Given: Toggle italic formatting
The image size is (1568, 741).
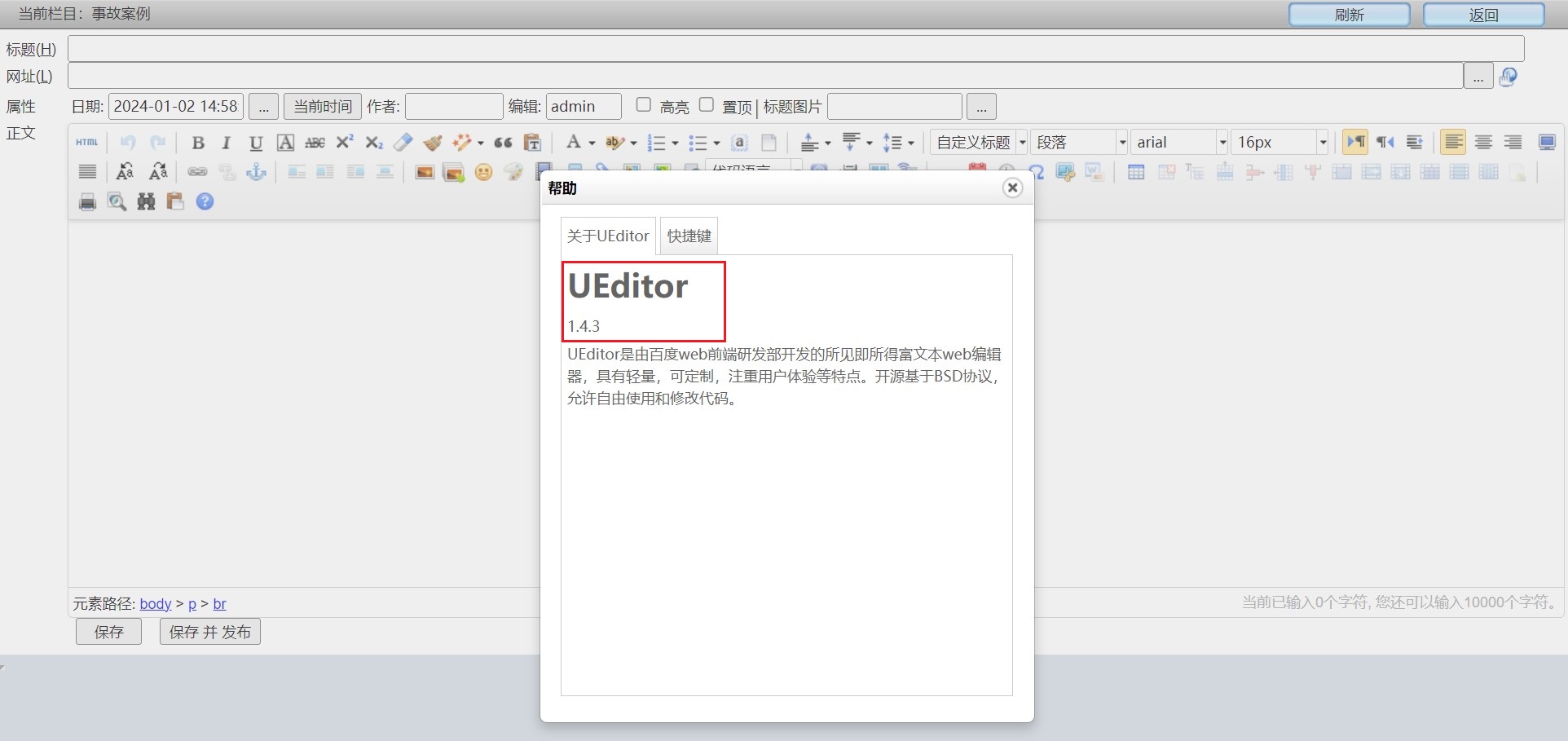Looking at the screenshot, I should (227, 143).
